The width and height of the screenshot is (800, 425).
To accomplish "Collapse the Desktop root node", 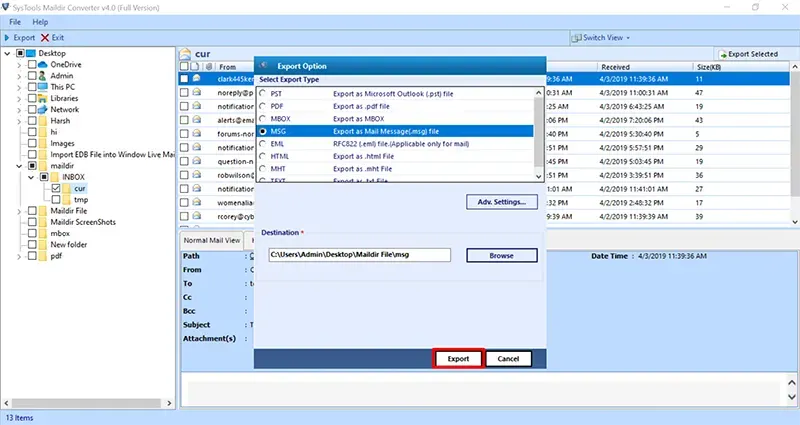I will tap(7, 54).
